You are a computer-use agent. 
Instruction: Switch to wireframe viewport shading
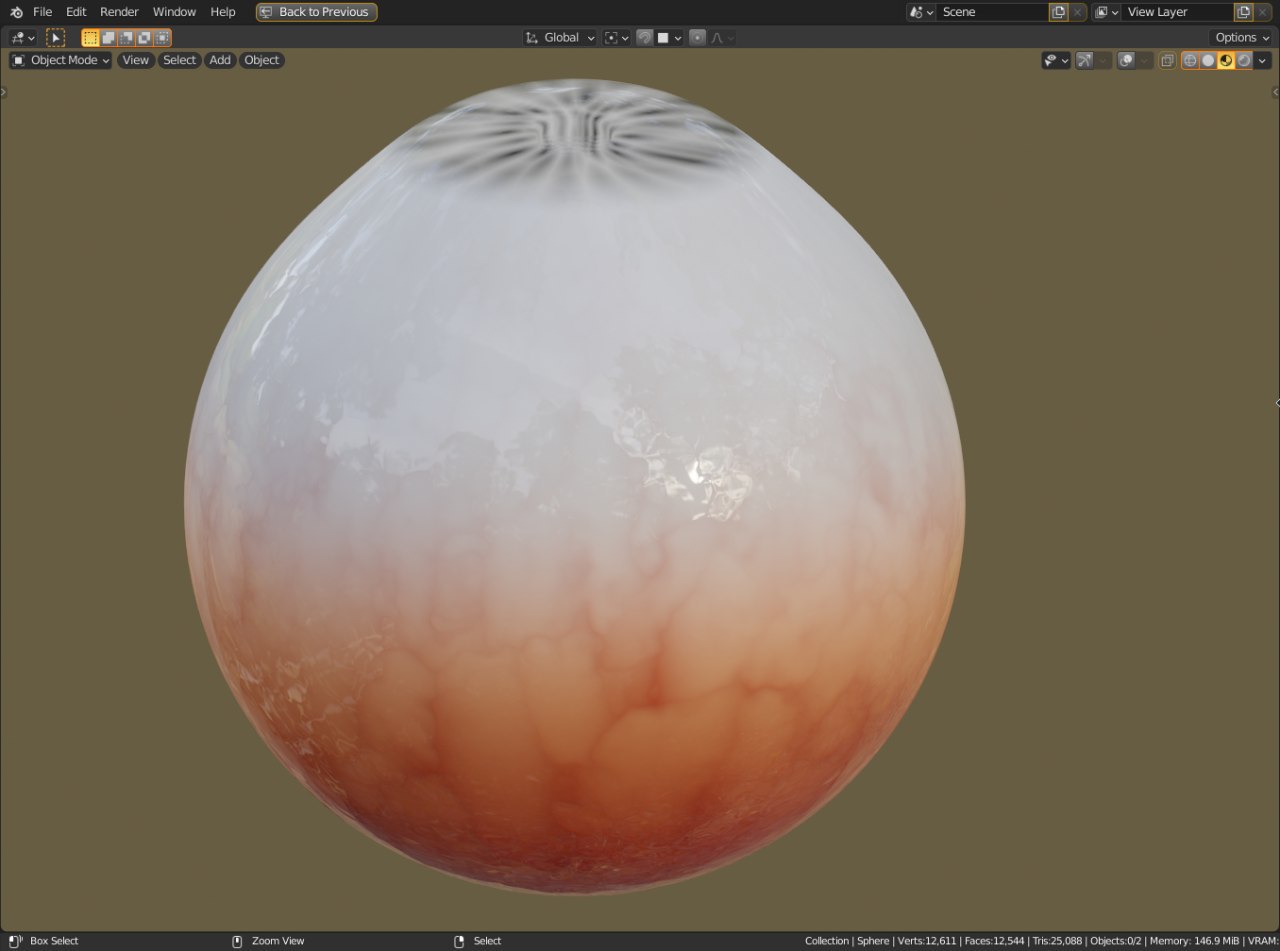1190,60
